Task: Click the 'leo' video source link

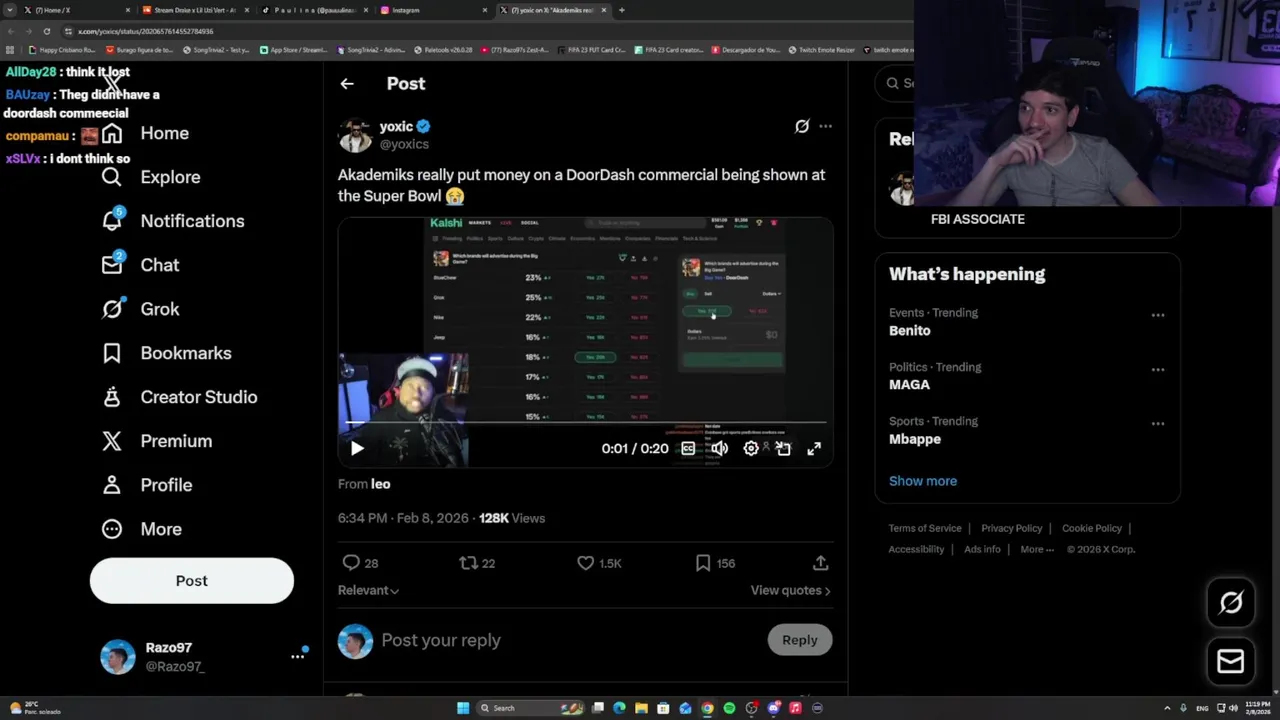Action: point(380,484)
